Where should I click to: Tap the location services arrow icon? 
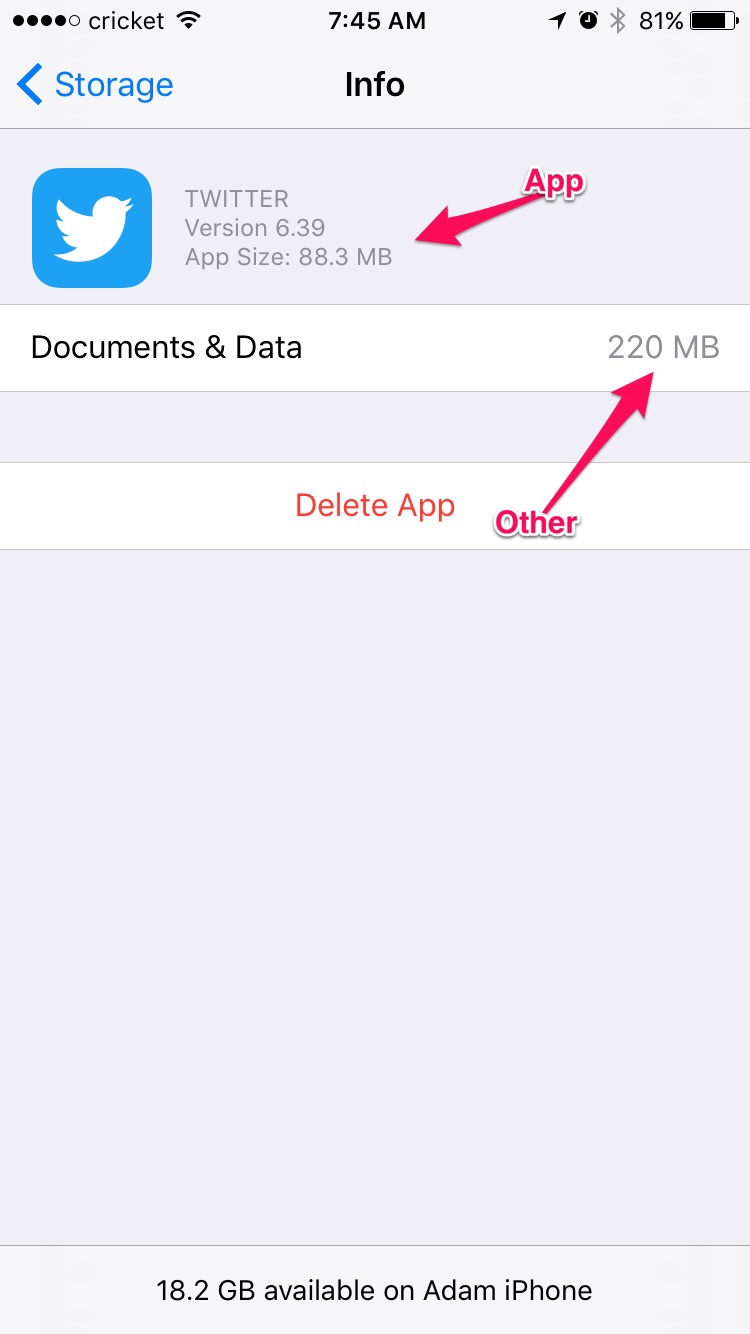[558, 20]
